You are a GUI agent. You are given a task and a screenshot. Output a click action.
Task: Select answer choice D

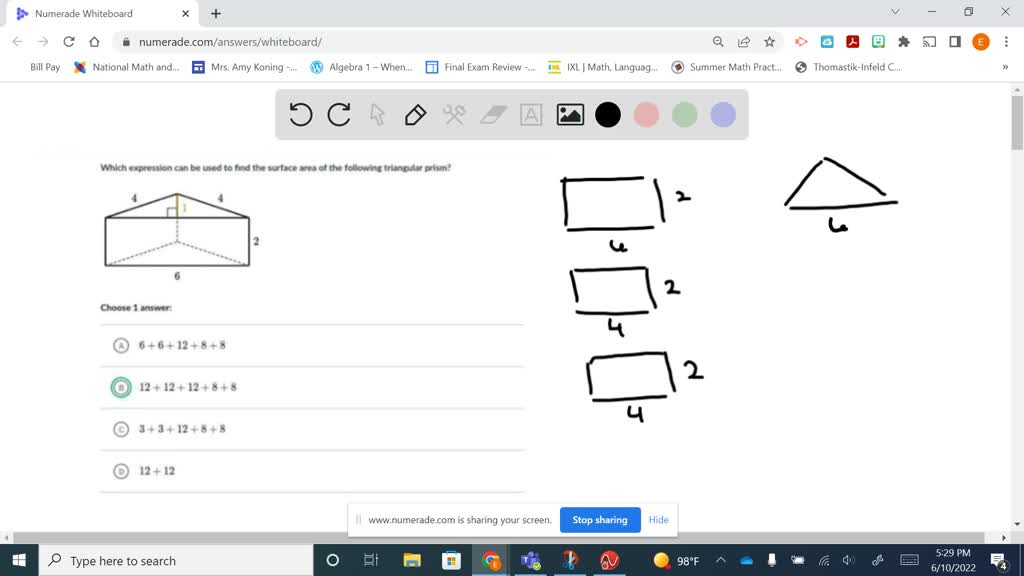coord(121,470)
